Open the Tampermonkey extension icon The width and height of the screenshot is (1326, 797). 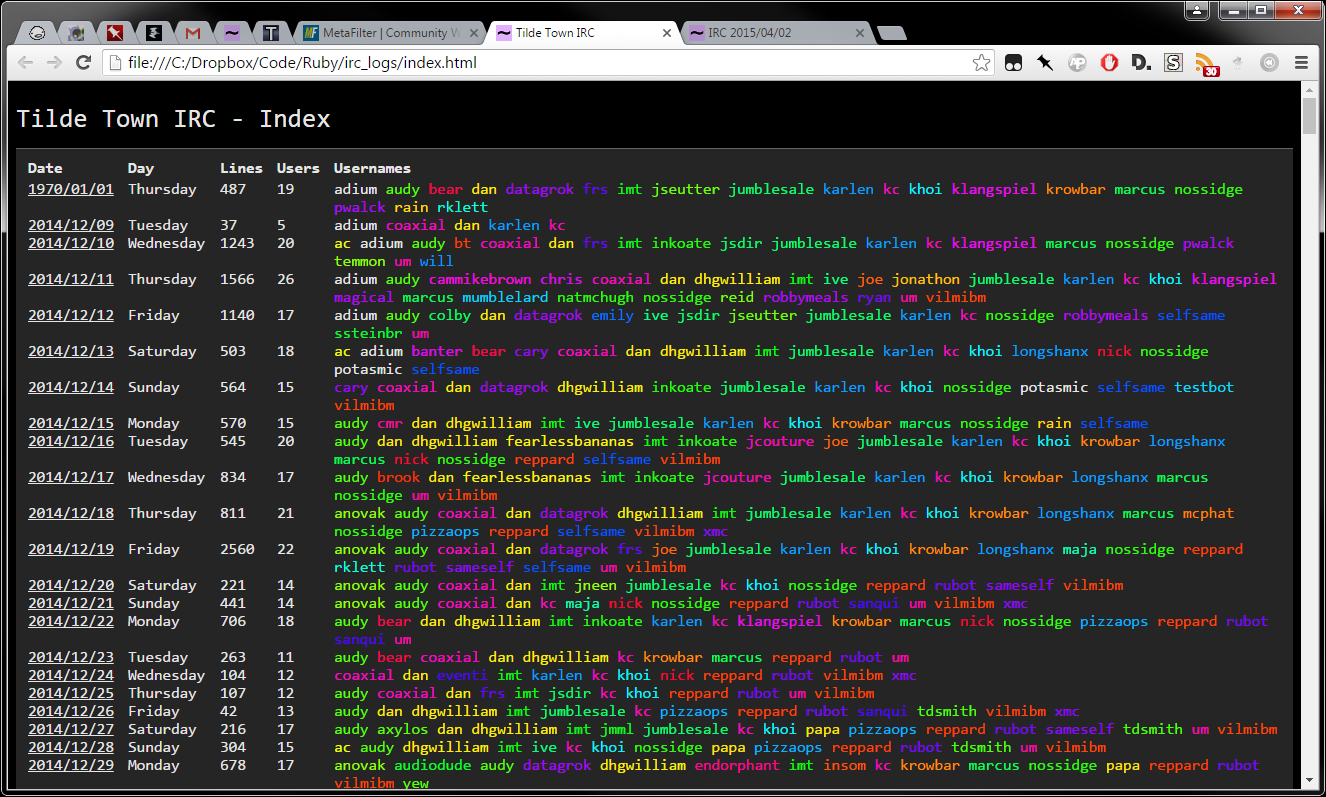[x=1013, y=63]
